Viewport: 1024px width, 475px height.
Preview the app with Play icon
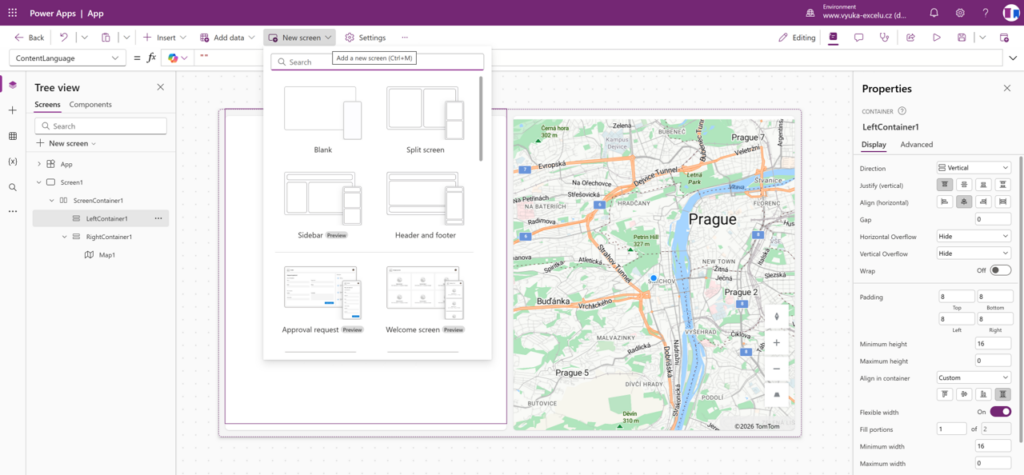[x=937, y=37]
